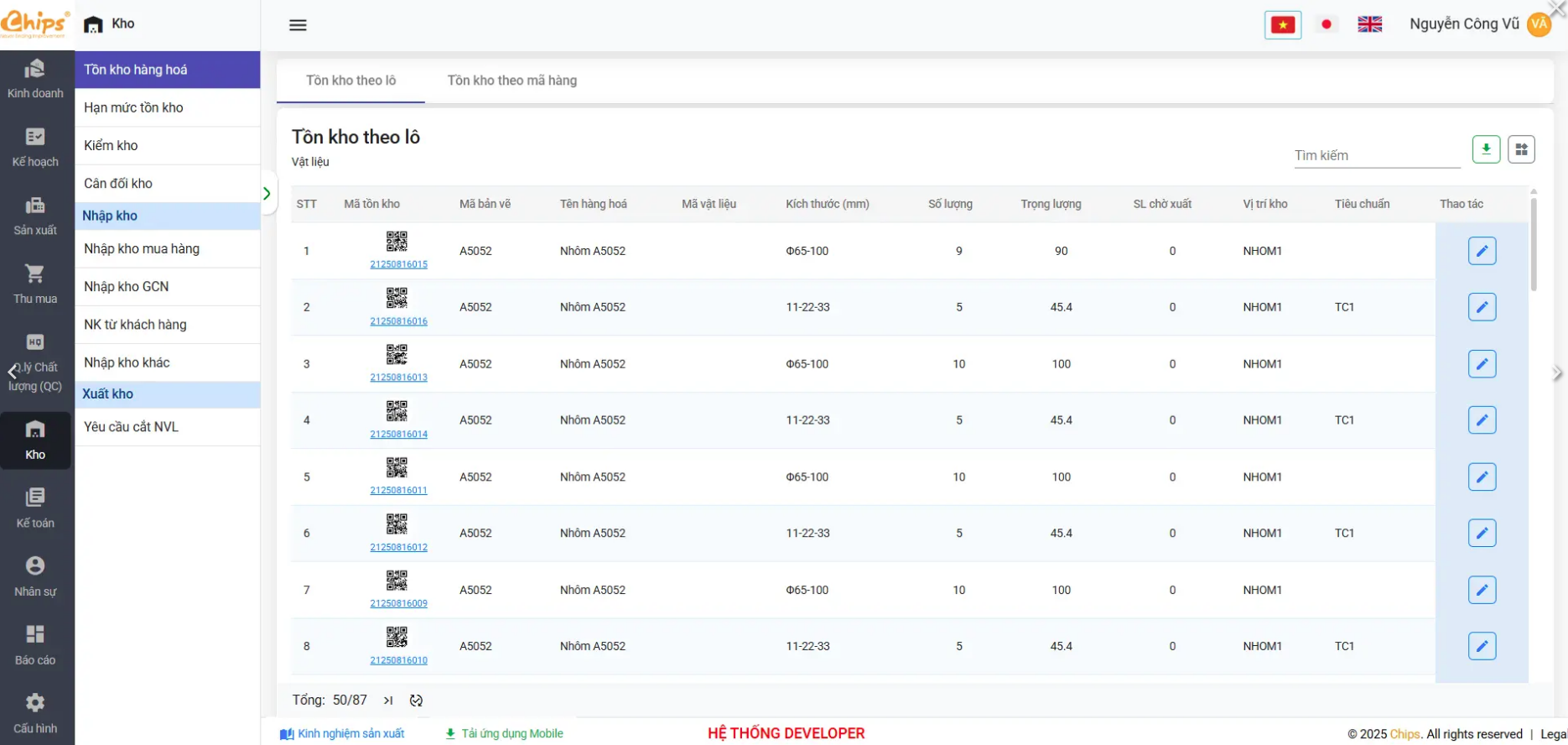Edit the row with code 21250816012
This screenshot has height=745, width=1568.
coord(1482,534)
